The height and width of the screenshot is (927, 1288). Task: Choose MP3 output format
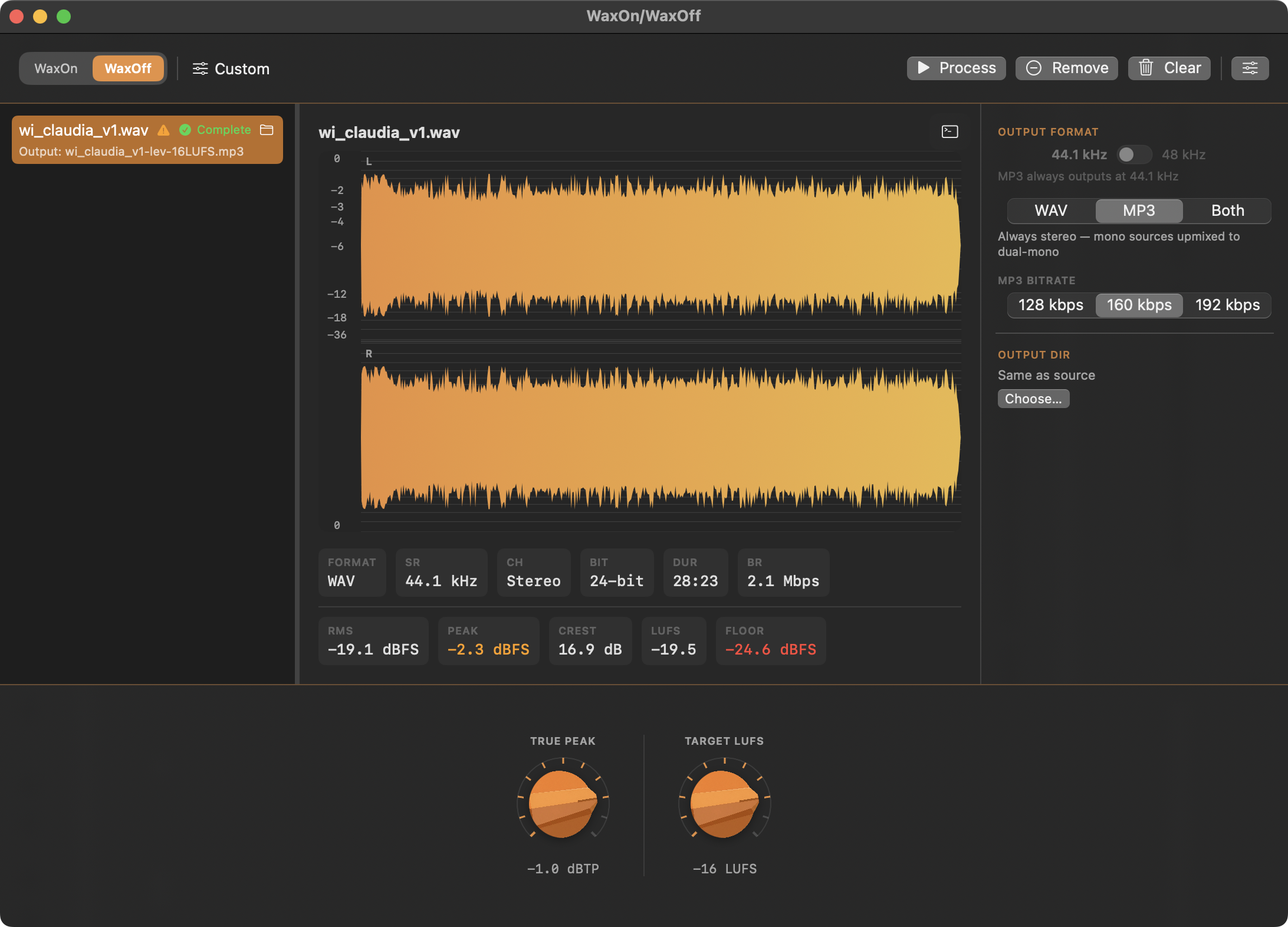click(1139, 211)
